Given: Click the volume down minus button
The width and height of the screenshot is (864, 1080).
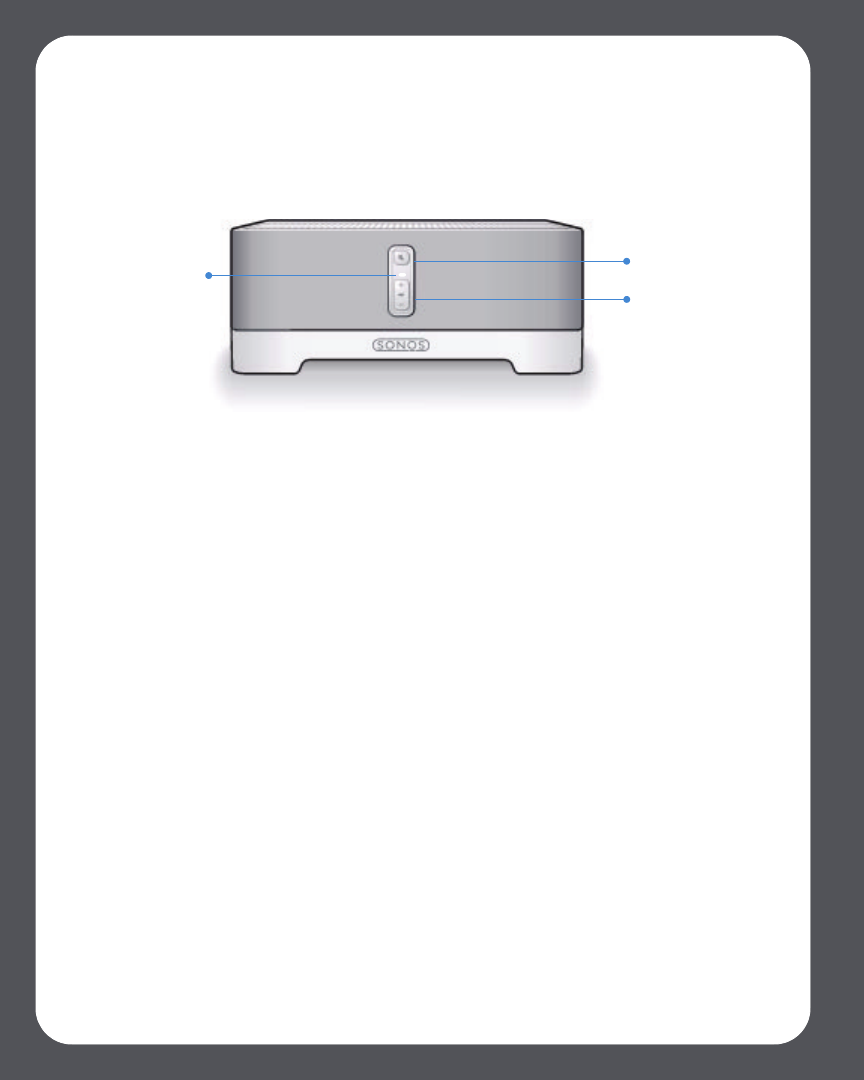Looking at the screenshot, I should pos(401,304).
